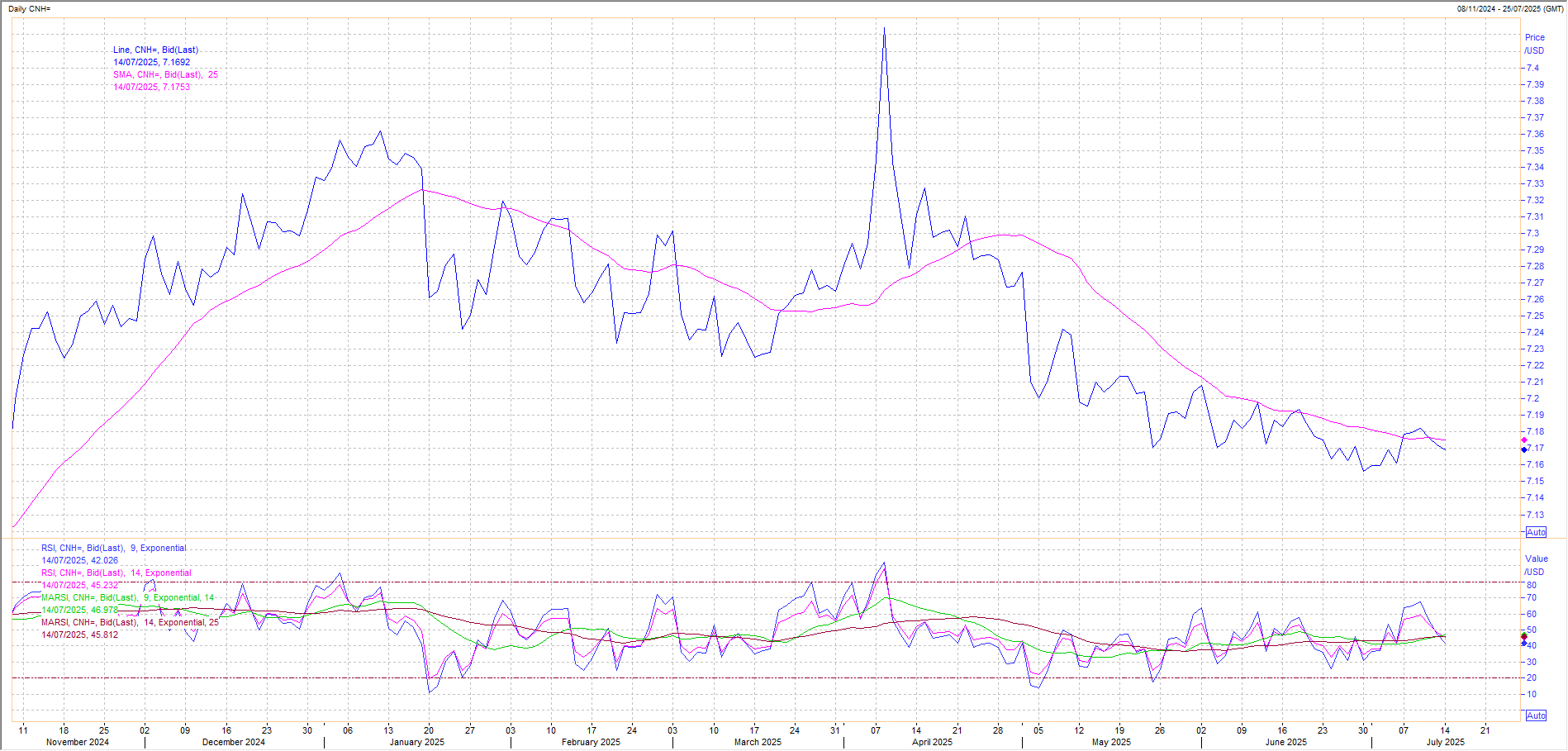This screenshot has width=1568, height=751.
Task: Select the 'SMA, CNH=, Bid(Last), 25' legend label
Action: tap(165, 74)
